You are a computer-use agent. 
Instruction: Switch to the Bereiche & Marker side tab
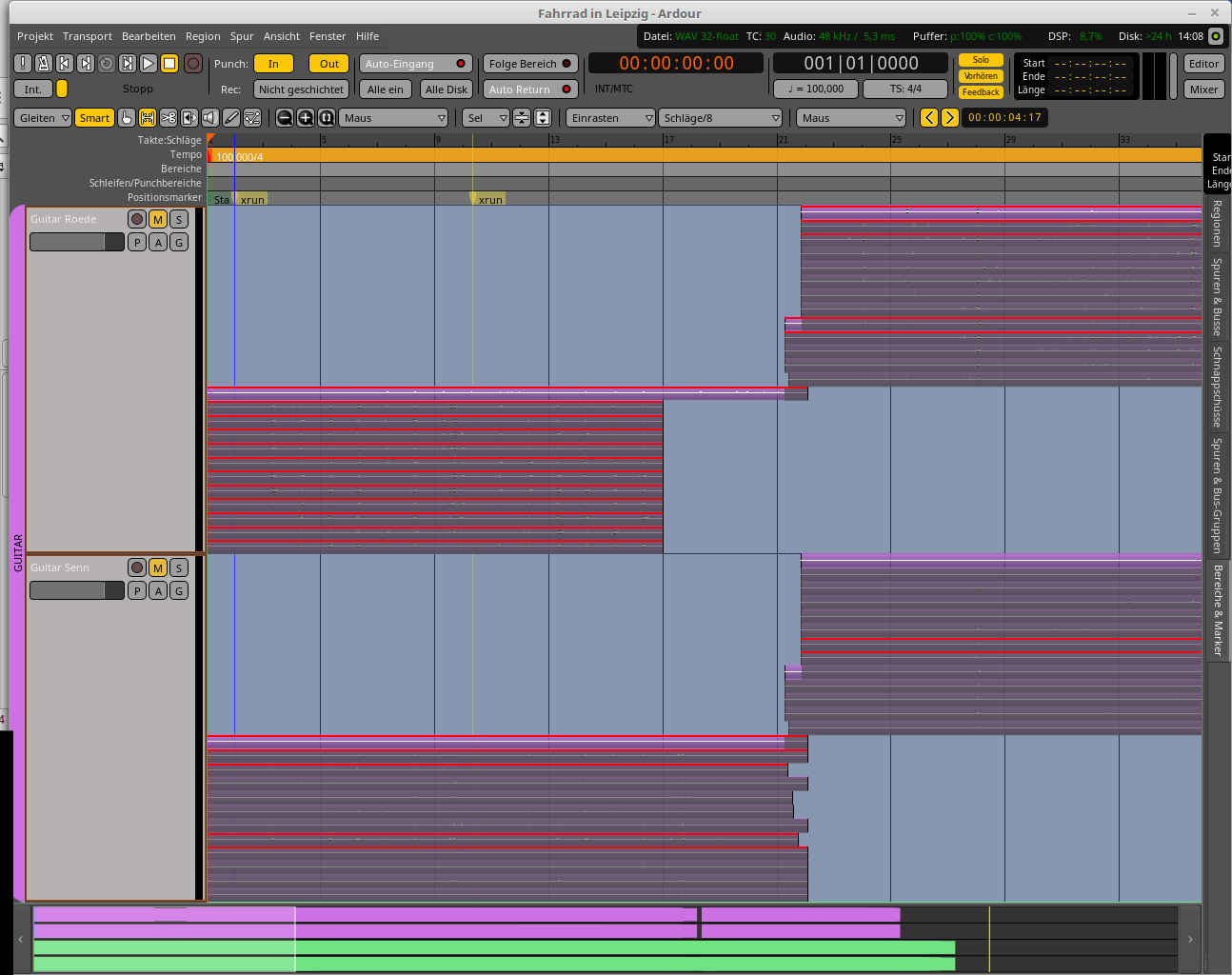pos(1217,610)
